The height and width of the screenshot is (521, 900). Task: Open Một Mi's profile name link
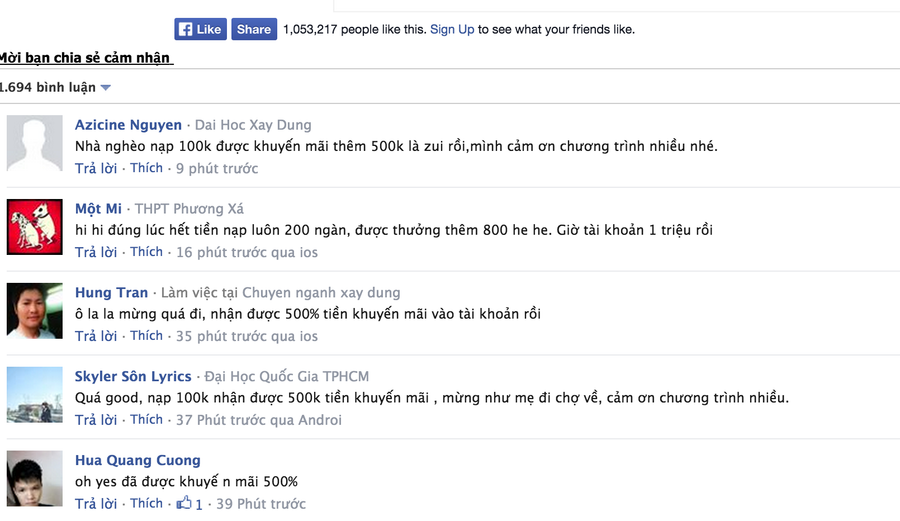coord(98,209)
